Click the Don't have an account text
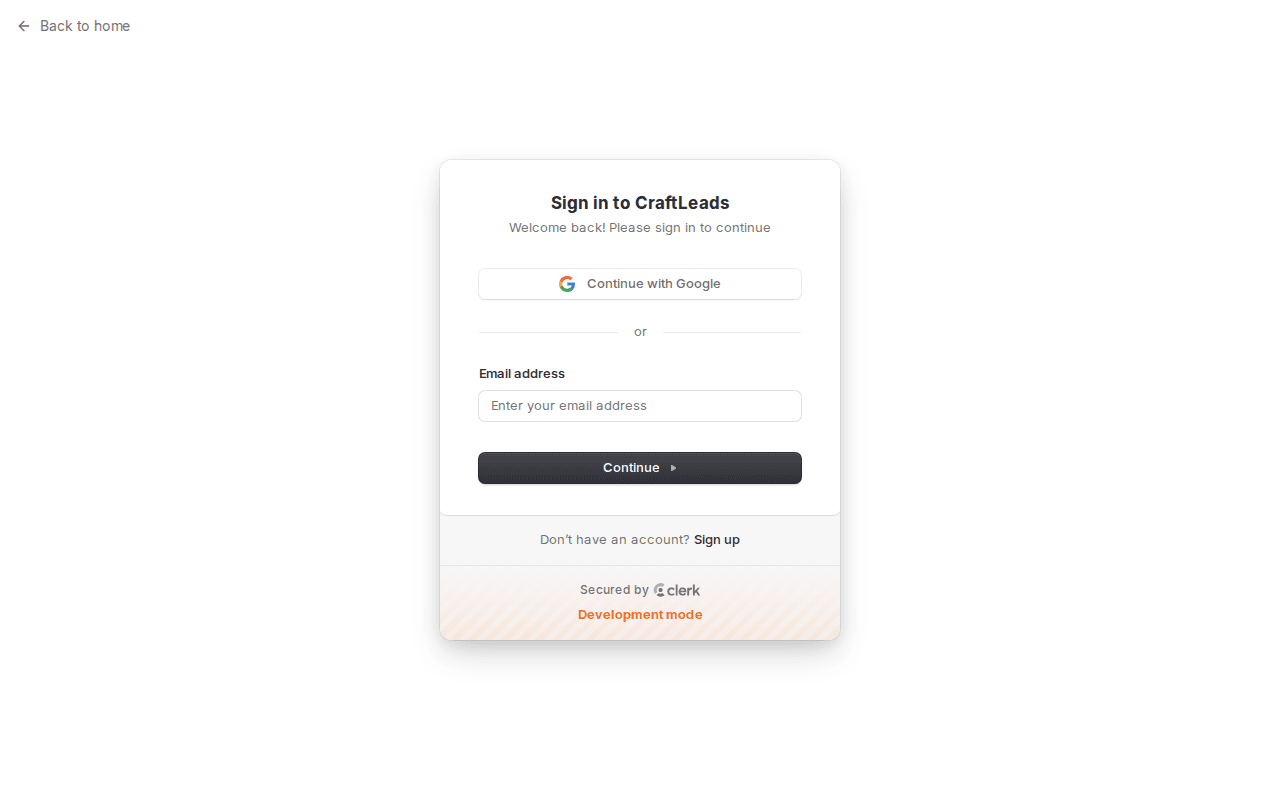Viewport: 1280px width, 800px height. (x=613, y=539)
